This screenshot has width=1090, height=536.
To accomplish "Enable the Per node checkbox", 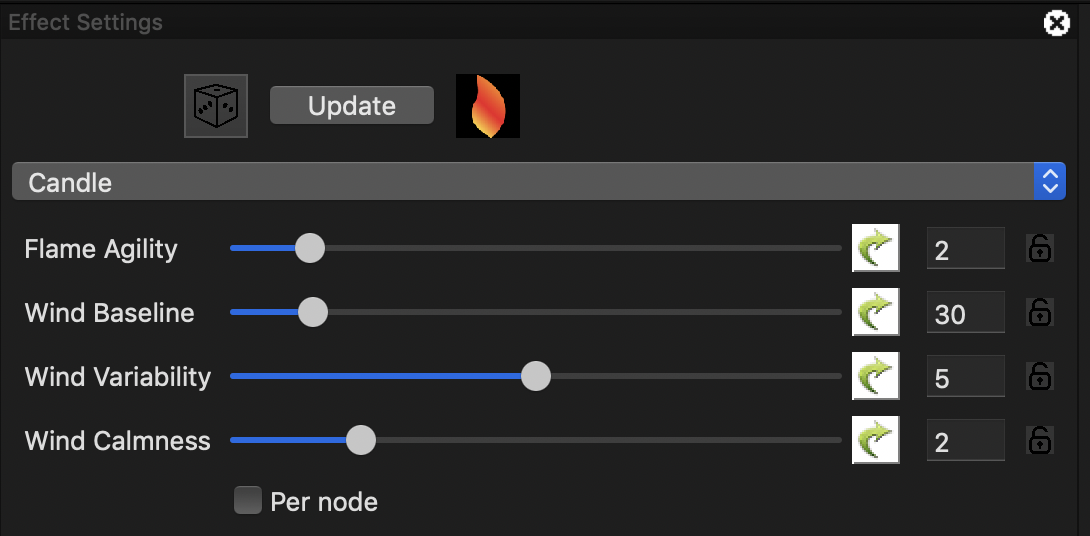I will point(247,500).
